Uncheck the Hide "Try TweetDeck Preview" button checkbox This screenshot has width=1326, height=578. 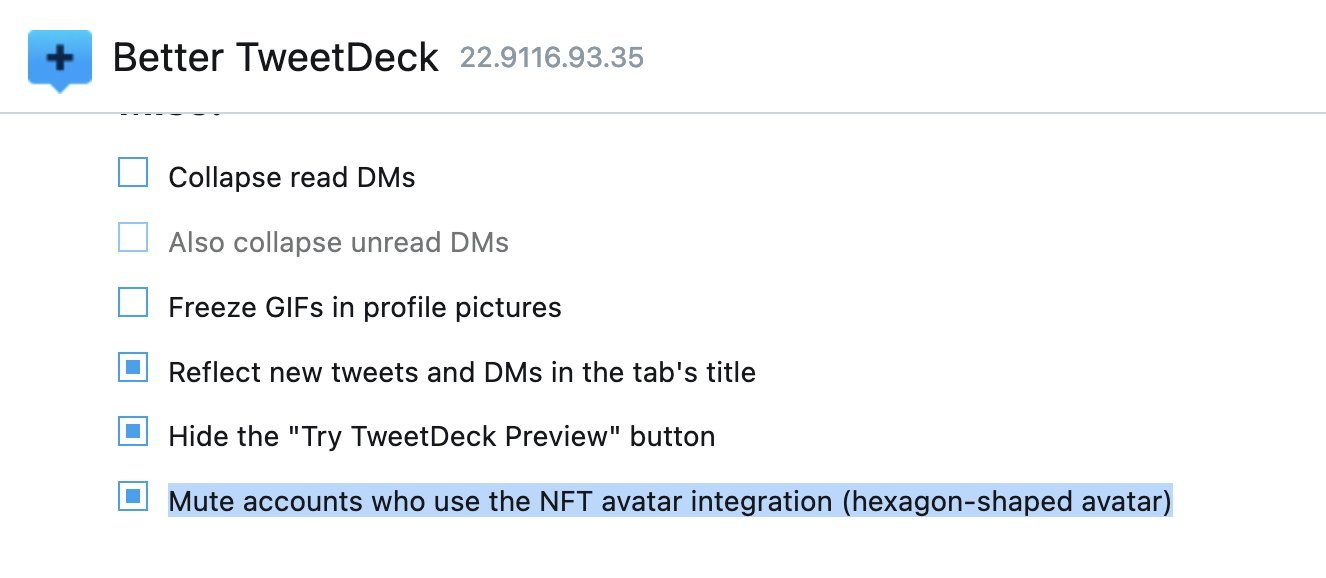click(x=133, y=432)
